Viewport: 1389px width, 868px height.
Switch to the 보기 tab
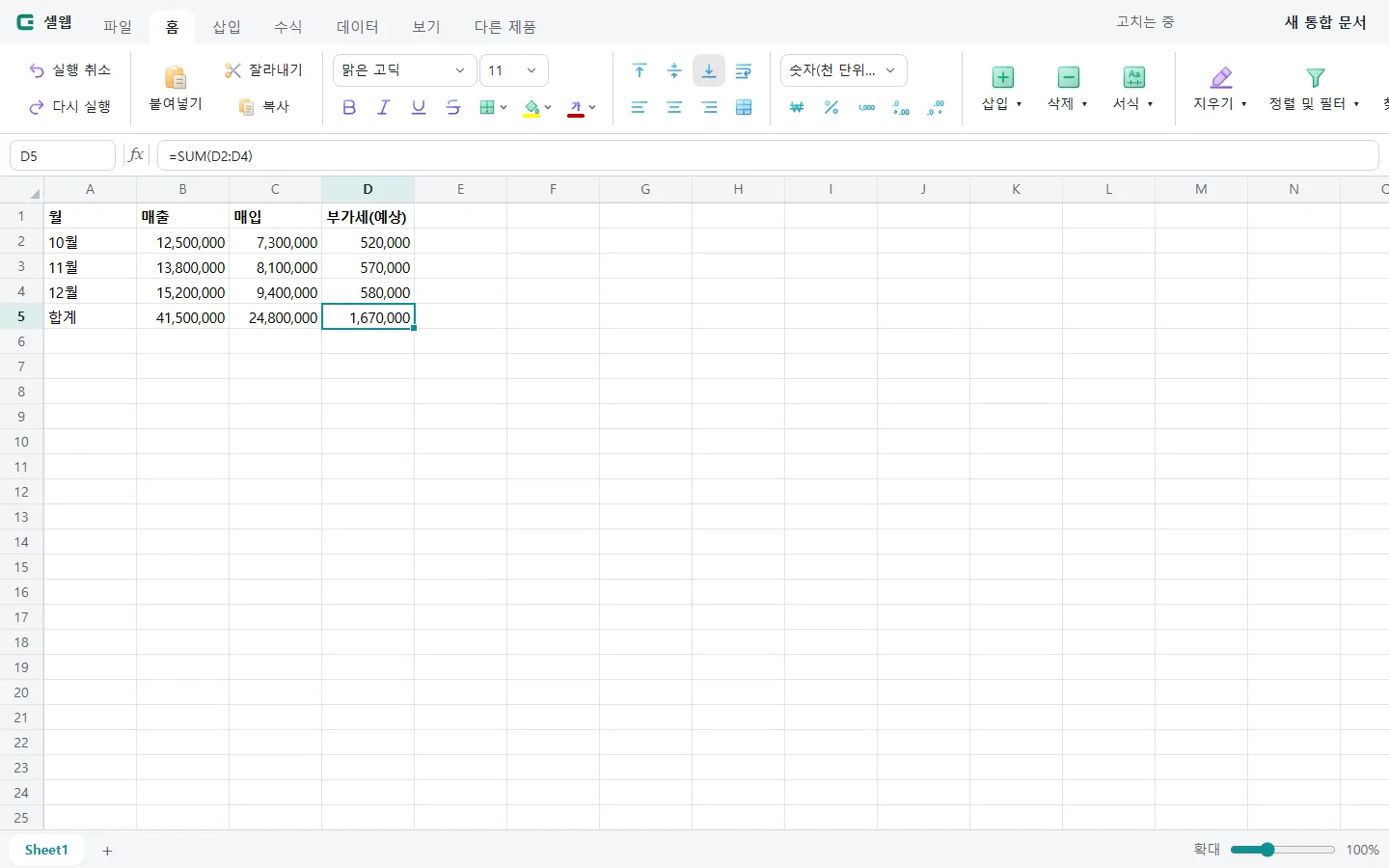coord(426,27)
